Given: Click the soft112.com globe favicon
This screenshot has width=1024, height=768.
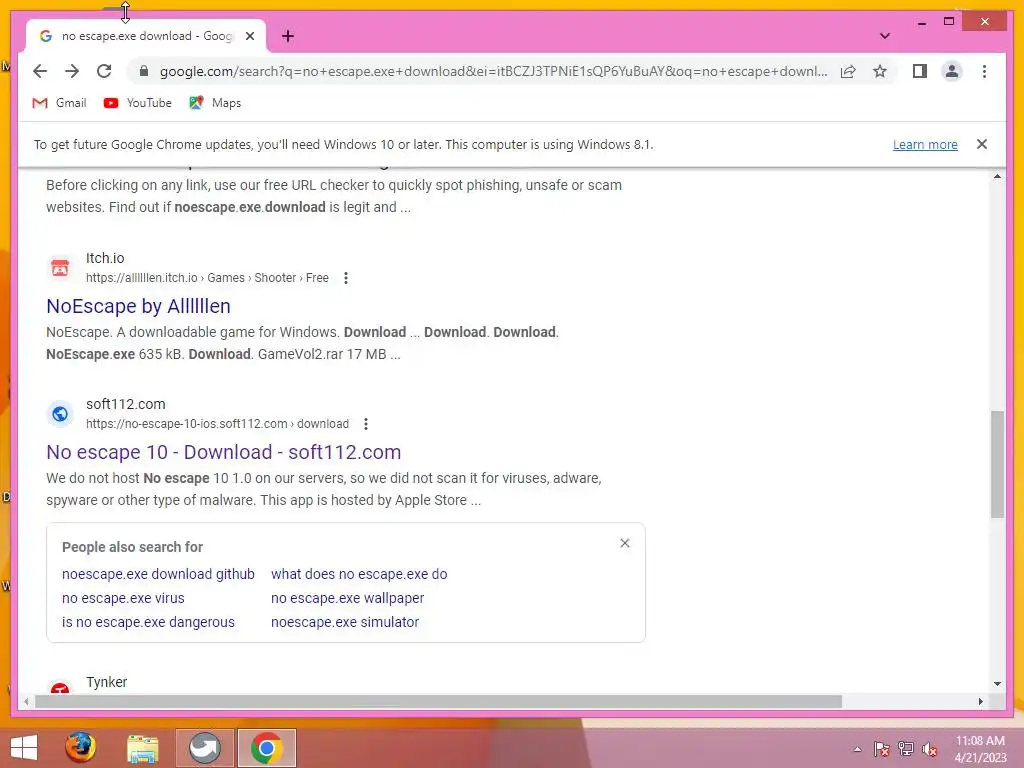Looking at the screenshot, I should [60, 414].
